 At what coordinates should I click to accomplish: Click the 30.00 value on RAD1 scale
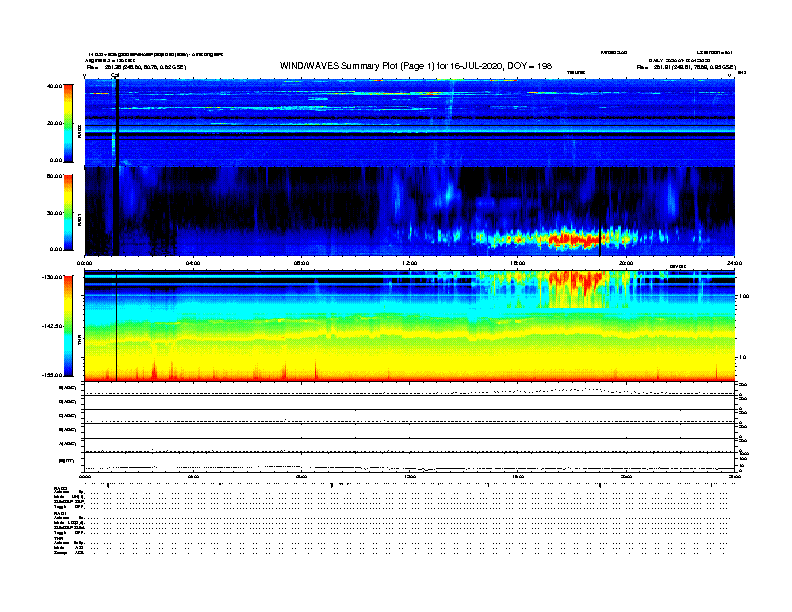[x=54, y=213]
